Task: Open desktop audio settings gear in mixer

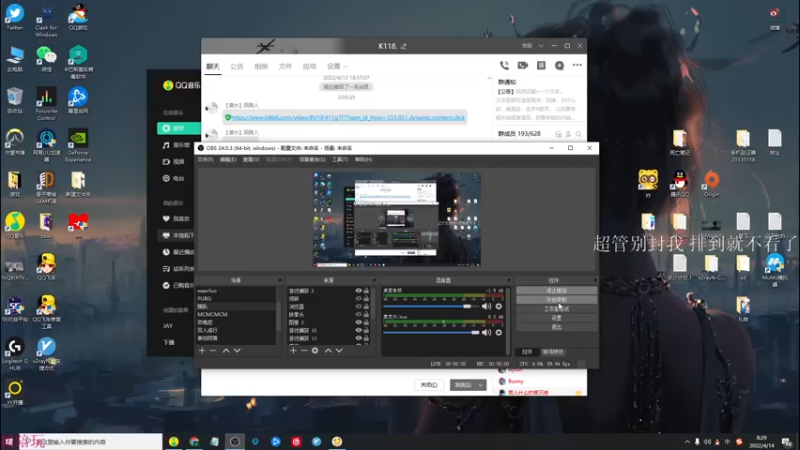Action: [x=498, y=306]
